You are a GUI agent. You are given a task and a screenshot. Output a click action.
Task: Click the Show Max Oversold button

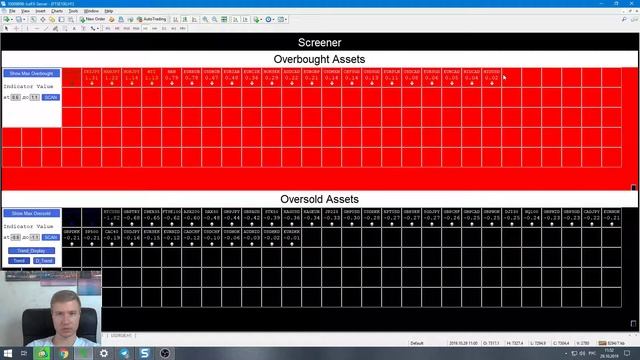pyautogui.click(x=31, y=213)
